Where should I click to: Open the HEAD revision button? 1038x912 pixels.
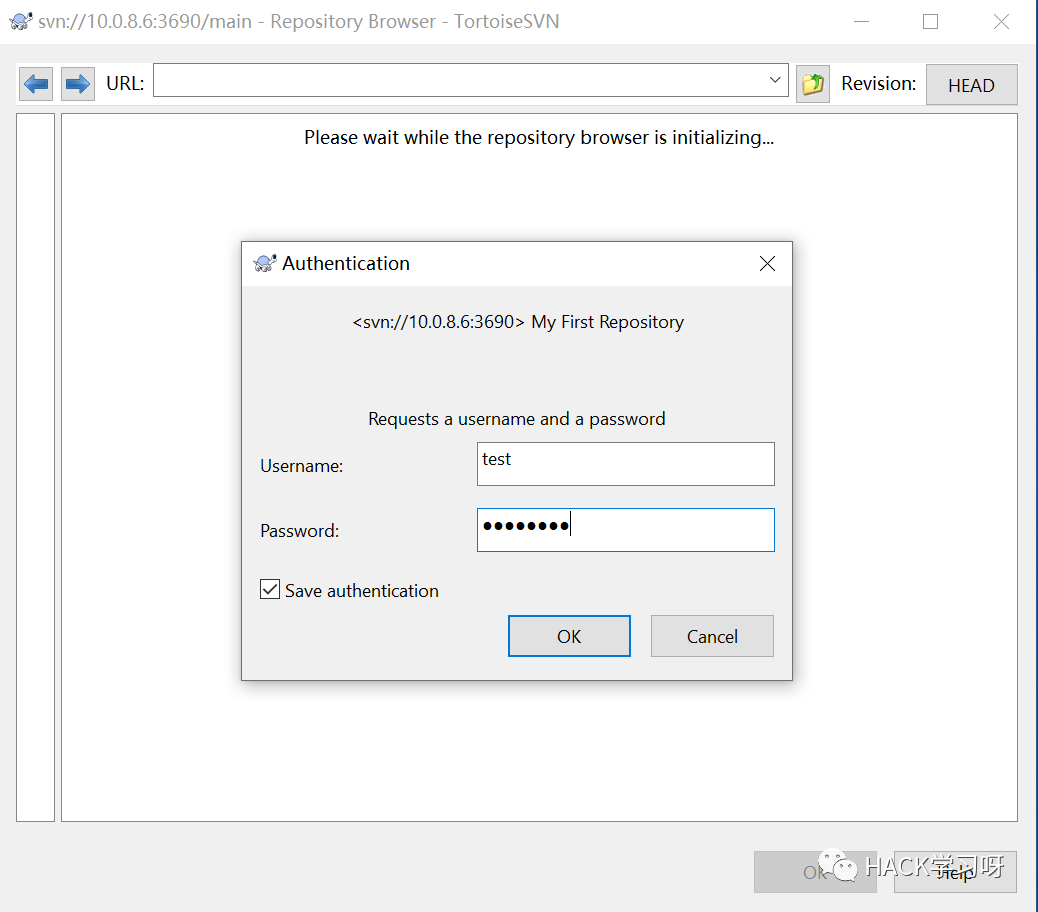tap(971, 85)
